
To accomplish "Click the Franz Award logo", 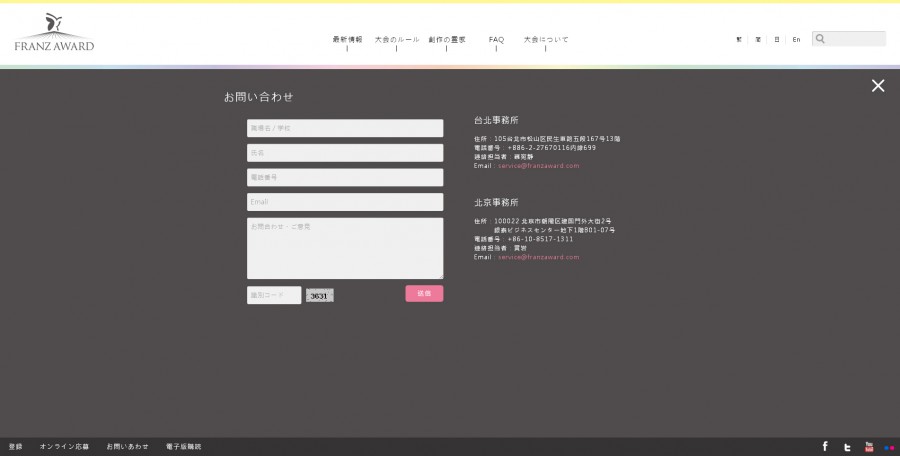I will point(54,32).
